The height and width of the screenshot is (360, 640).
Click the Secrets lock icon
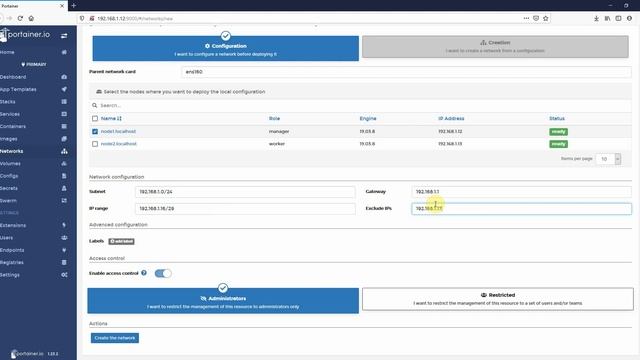pyautogui.click(x=64, y=188)
